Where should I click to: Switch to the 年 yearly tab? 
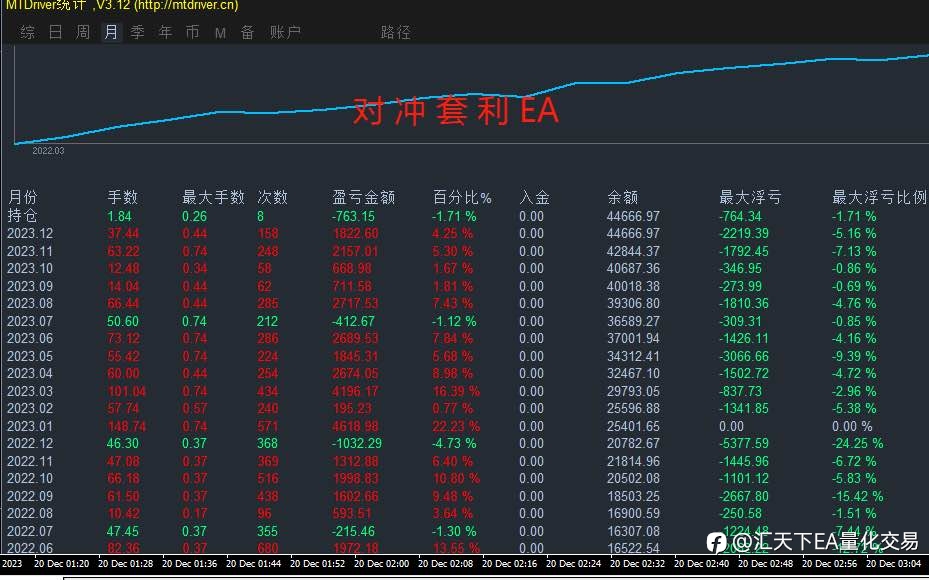165,32
